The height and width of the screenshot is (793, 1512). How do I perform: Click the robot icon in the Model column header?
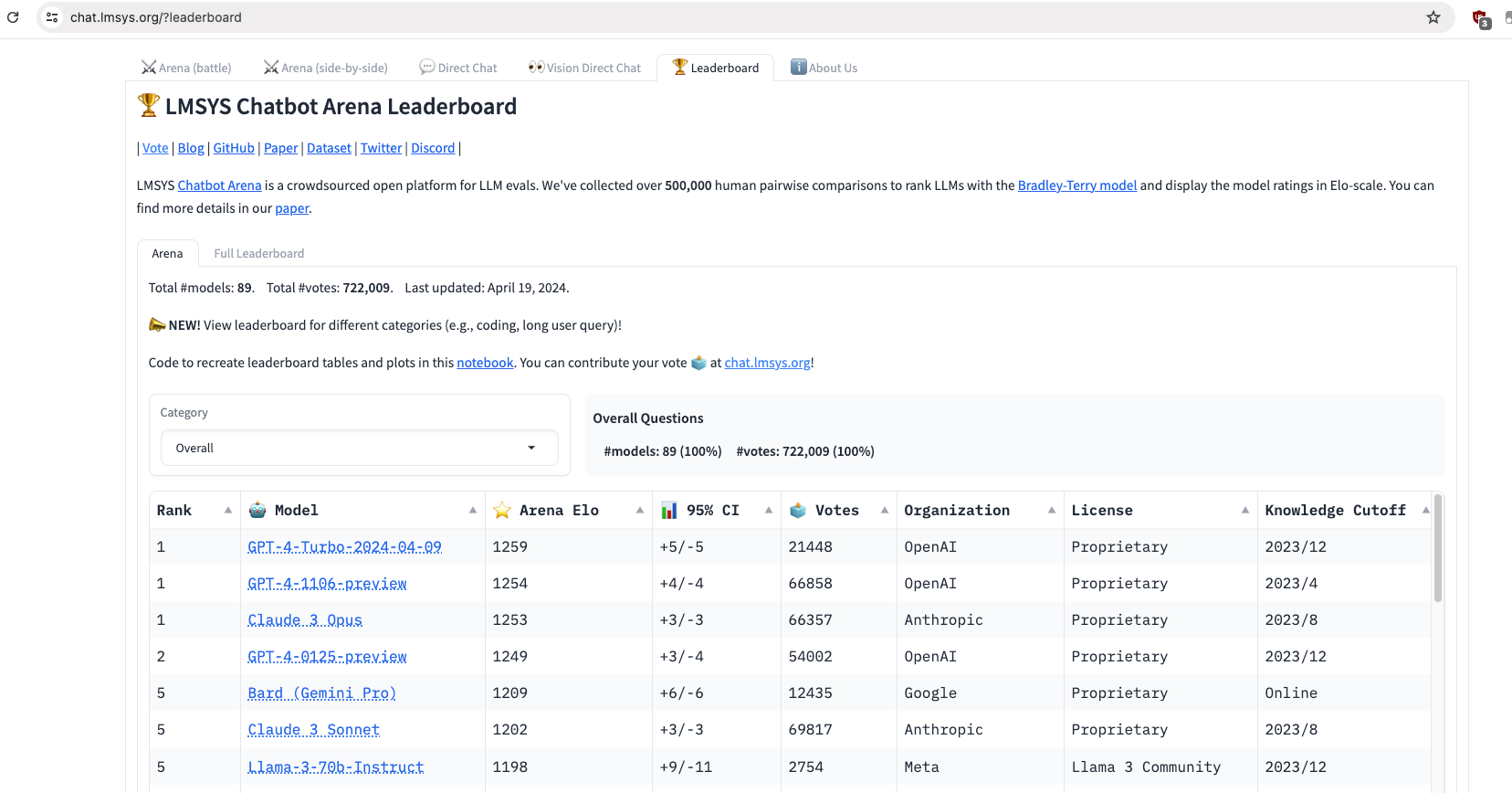click(257, 510)
